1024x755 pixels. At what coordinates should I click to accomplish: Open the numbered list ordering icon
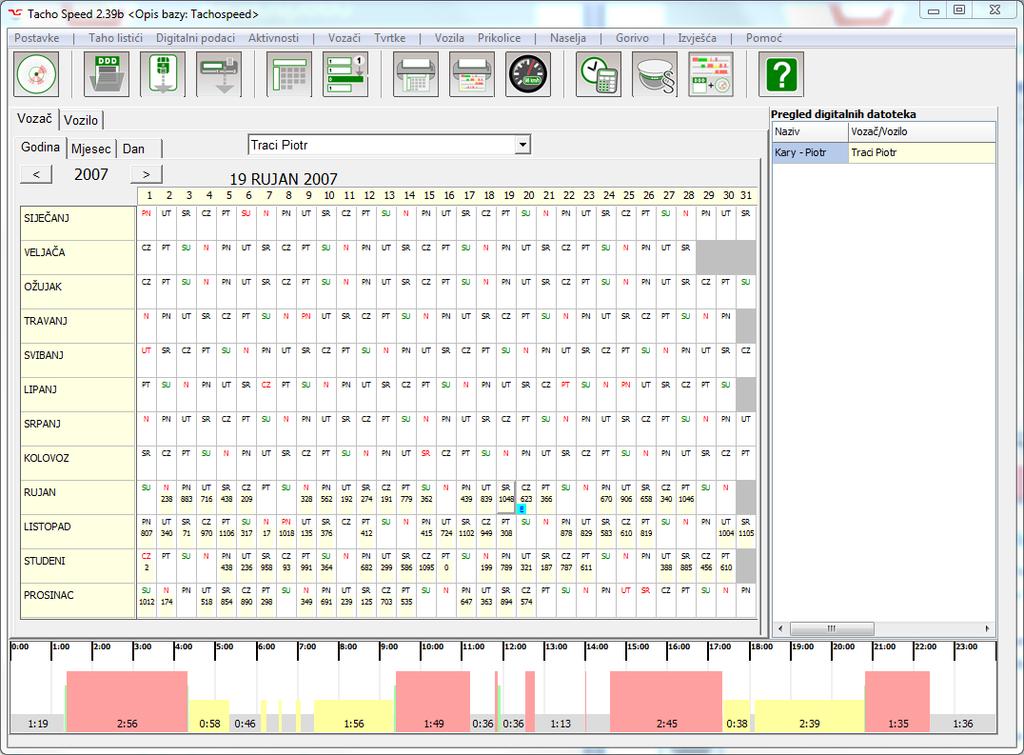point(345,74)
